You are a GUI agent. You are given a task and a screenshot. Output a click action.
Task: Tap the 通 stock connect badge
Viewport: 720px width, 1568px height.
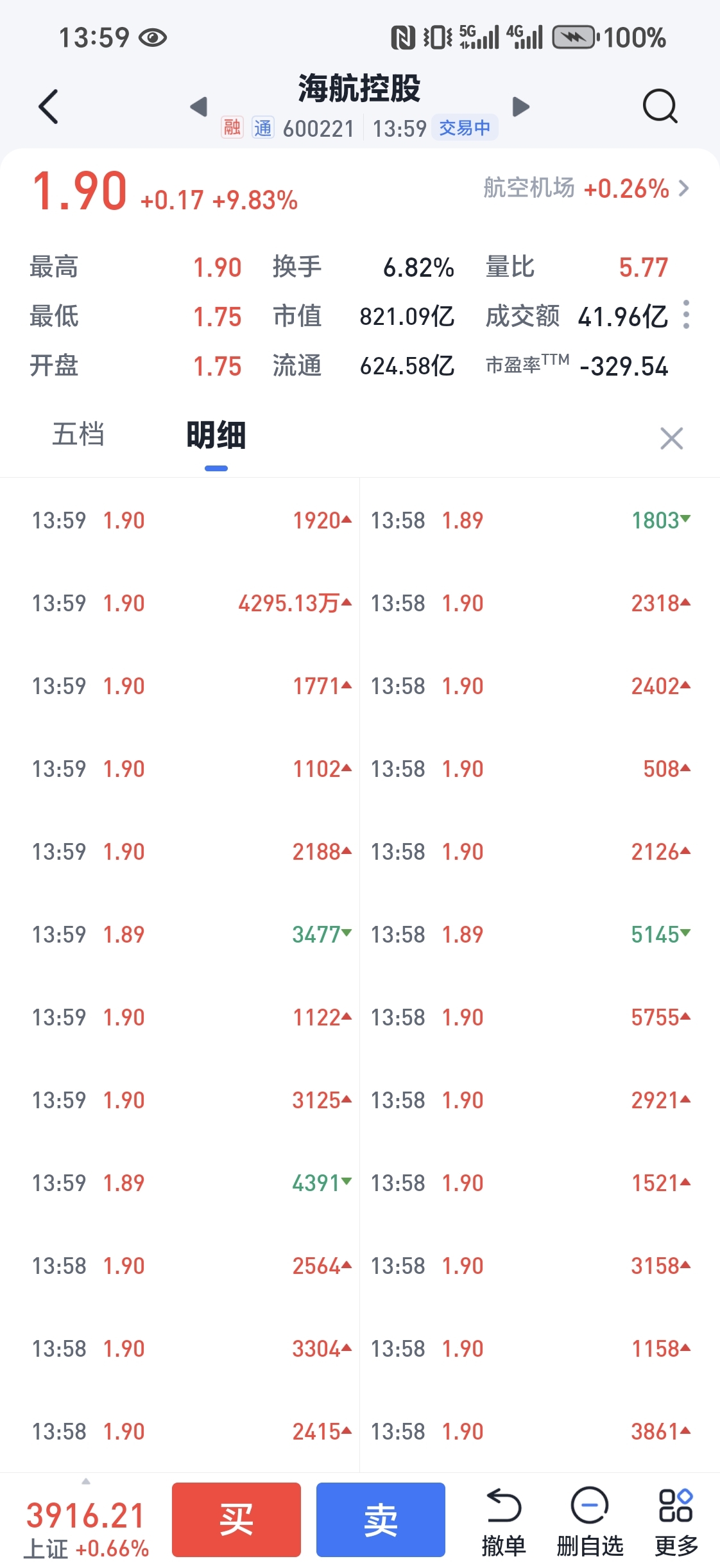pos(262,128)
